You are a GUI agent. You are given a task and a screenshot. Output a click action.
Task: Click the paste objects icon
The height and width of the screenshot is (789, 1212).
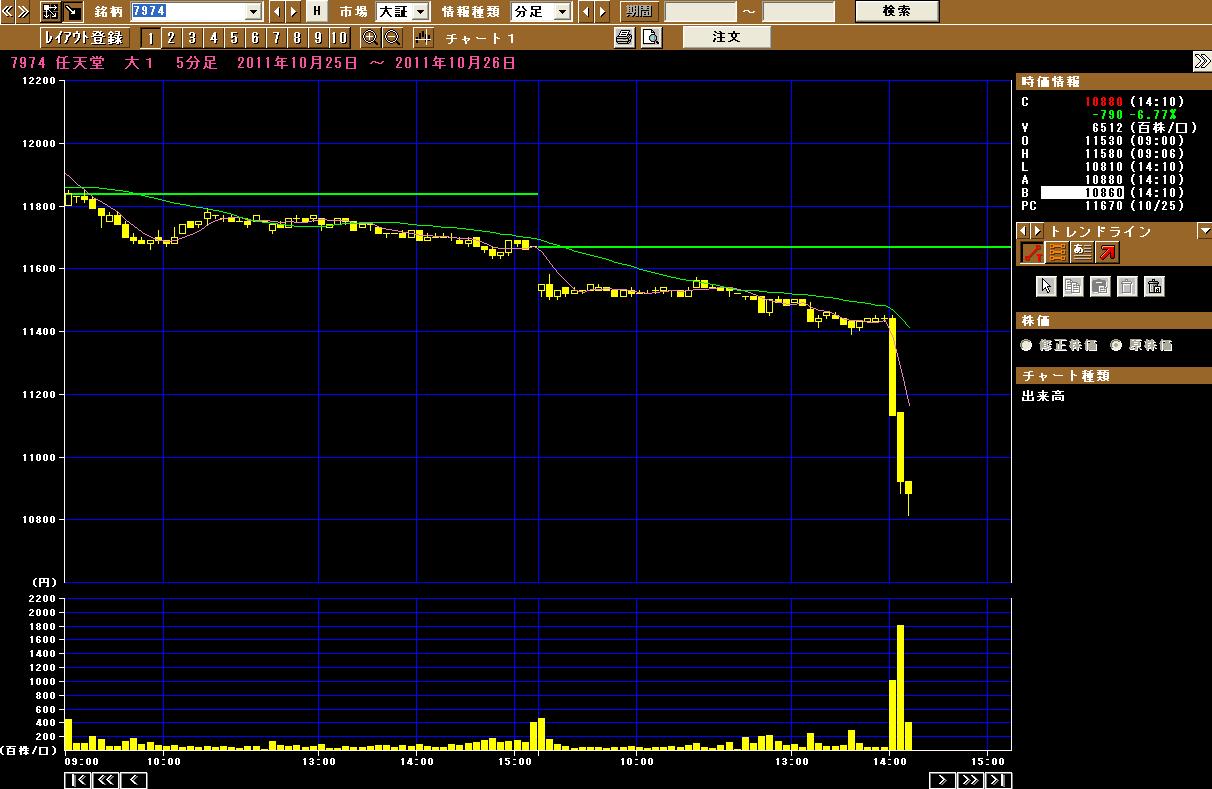coord(1100,287)
